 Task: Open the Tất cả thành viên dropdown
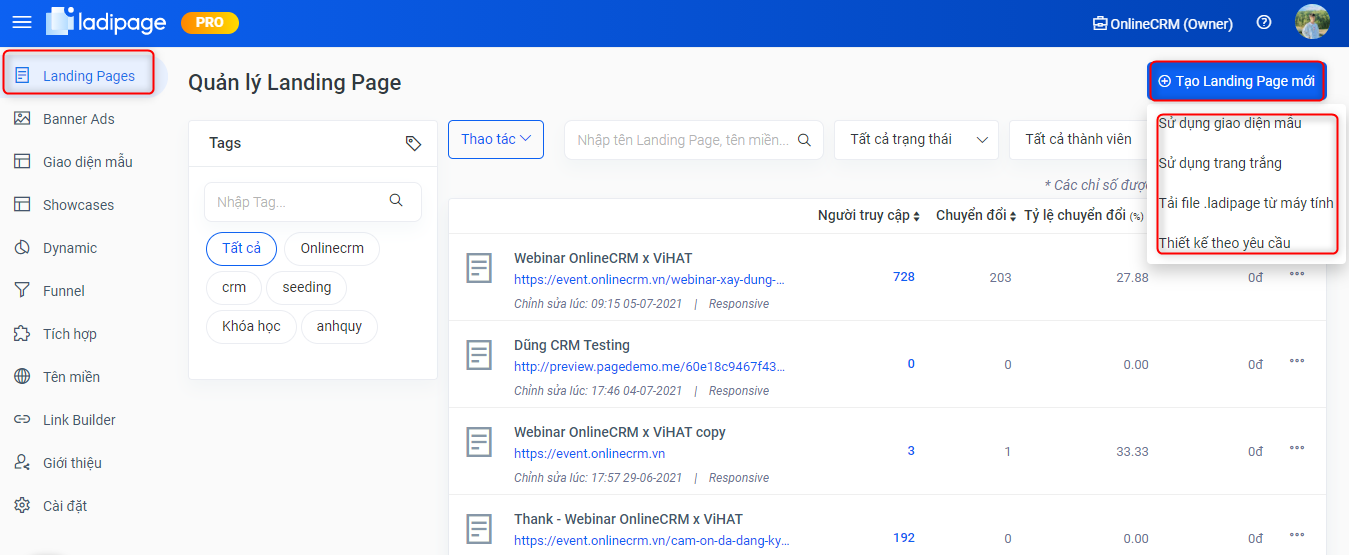click(x=1078, y=140)
